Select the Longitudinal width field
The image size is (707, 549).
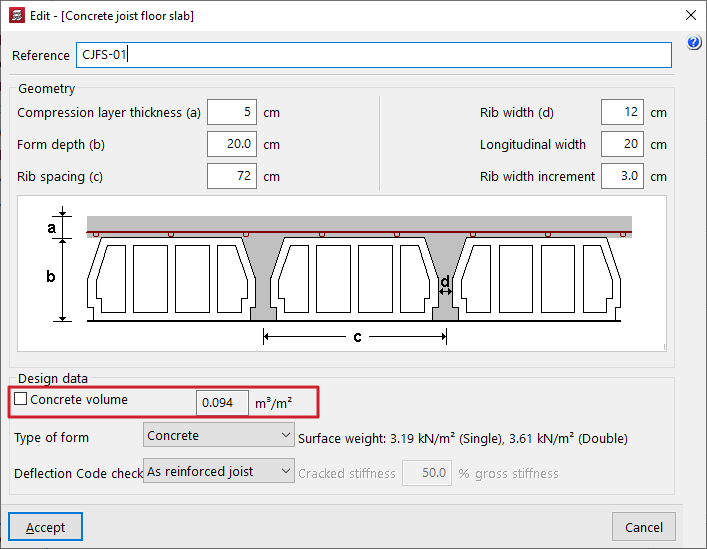coord(622,145)
